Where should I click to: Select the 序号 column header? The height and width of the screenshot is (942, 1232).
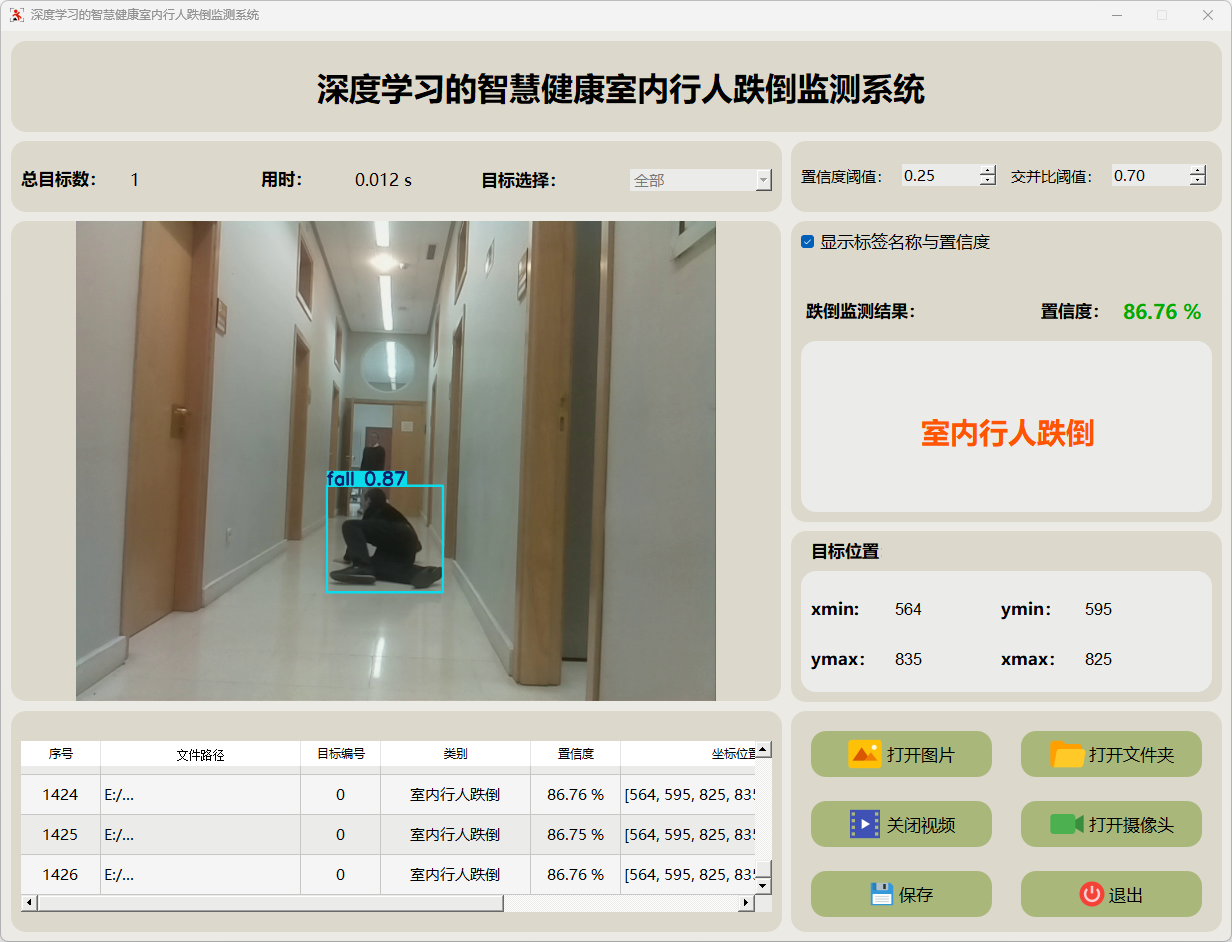click(x=61, y=754)
